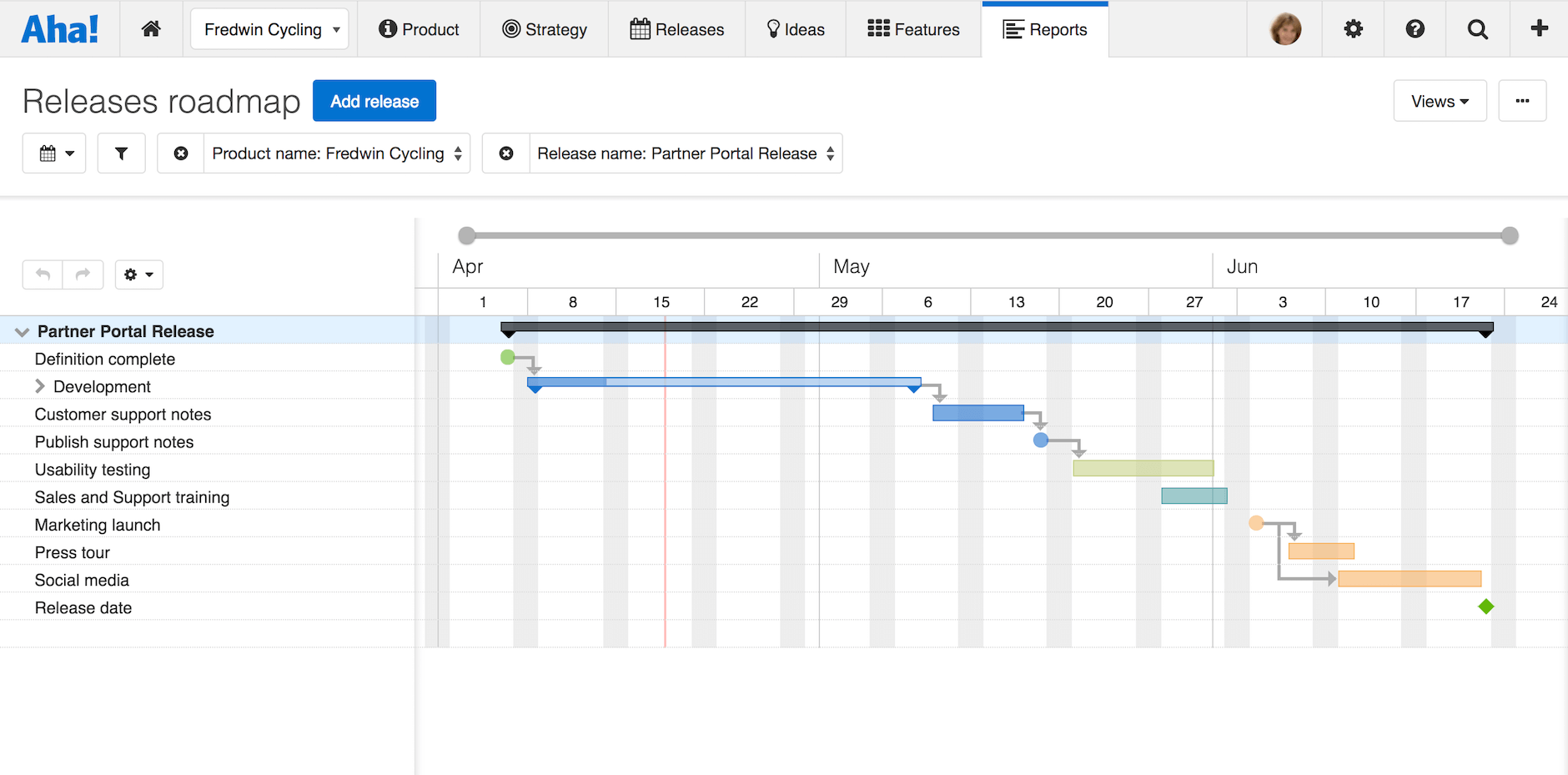This screenshot has width=1568, height=775.
Task: Switch to the Reports tab
Action: tap(1045, 28)
